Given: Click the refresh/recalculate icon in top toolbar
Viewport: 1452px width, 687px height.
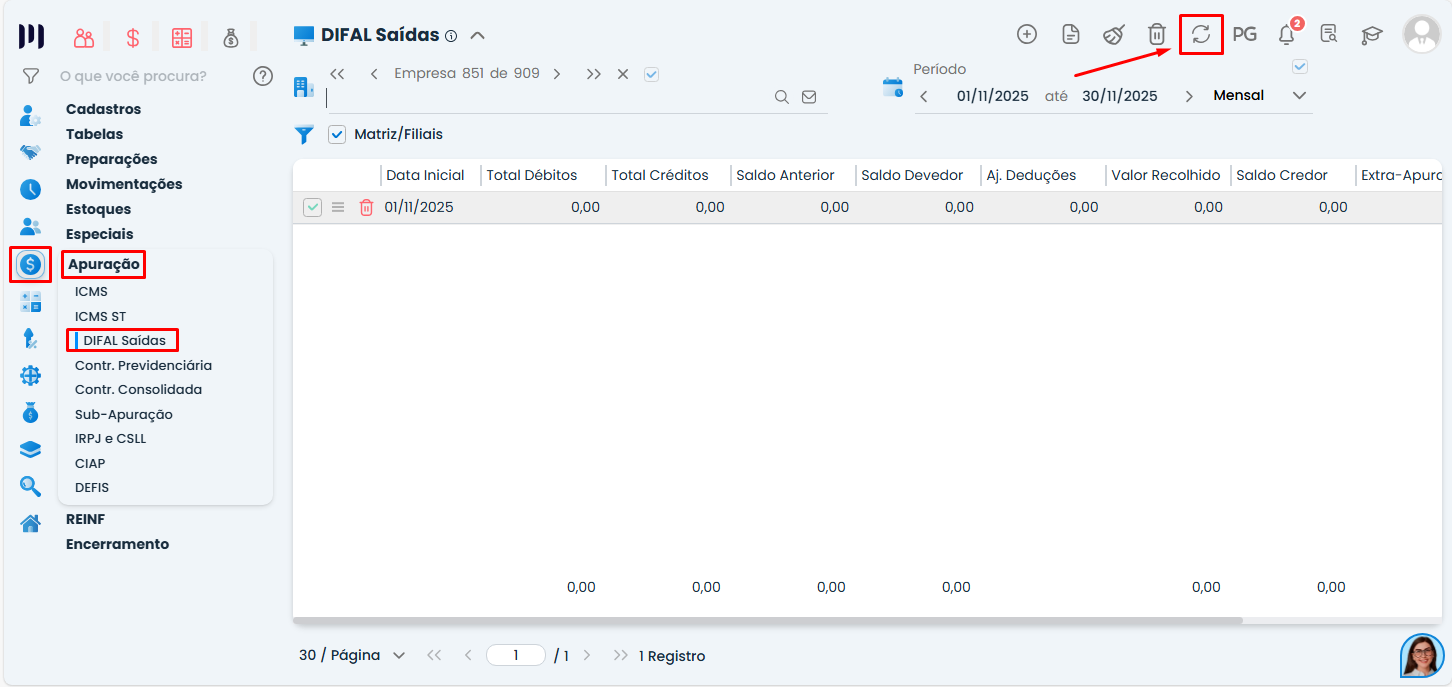Looking at the screenshot, I should [x=1201, y=34].
